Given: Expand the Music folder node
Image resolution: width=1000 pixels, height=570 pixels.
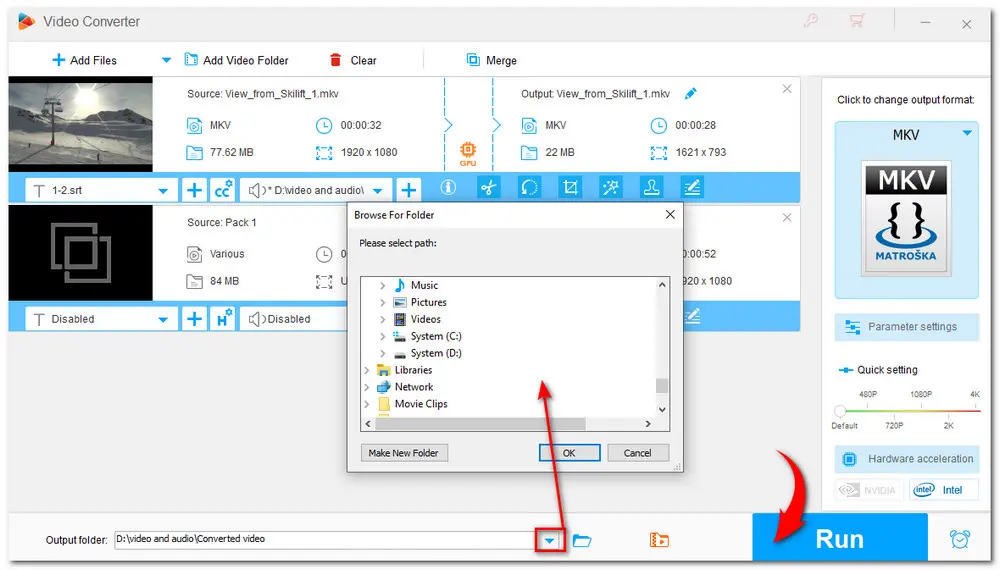Looking at the screenshot, I should coord(383,286).
